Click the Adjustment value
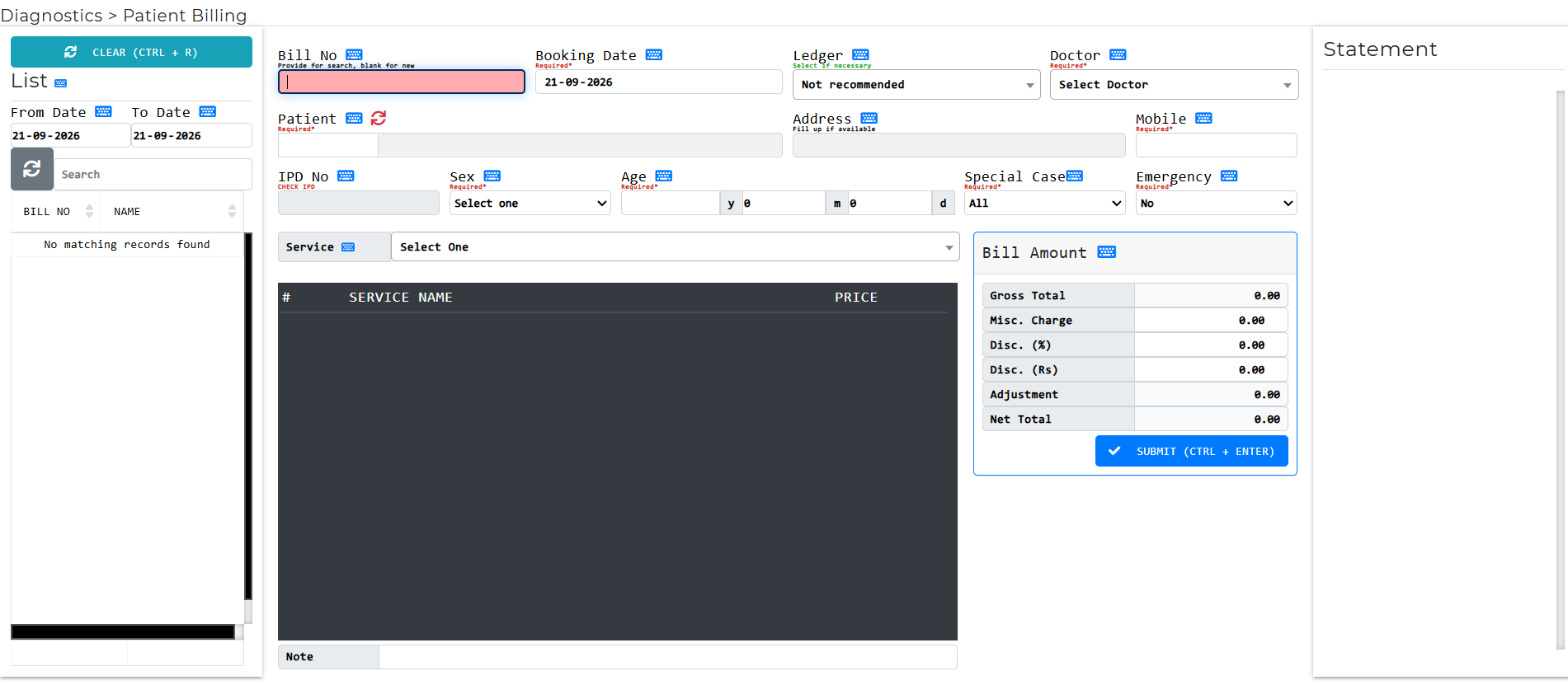This screenshot has width=1568, height=685. point(1211,394)
